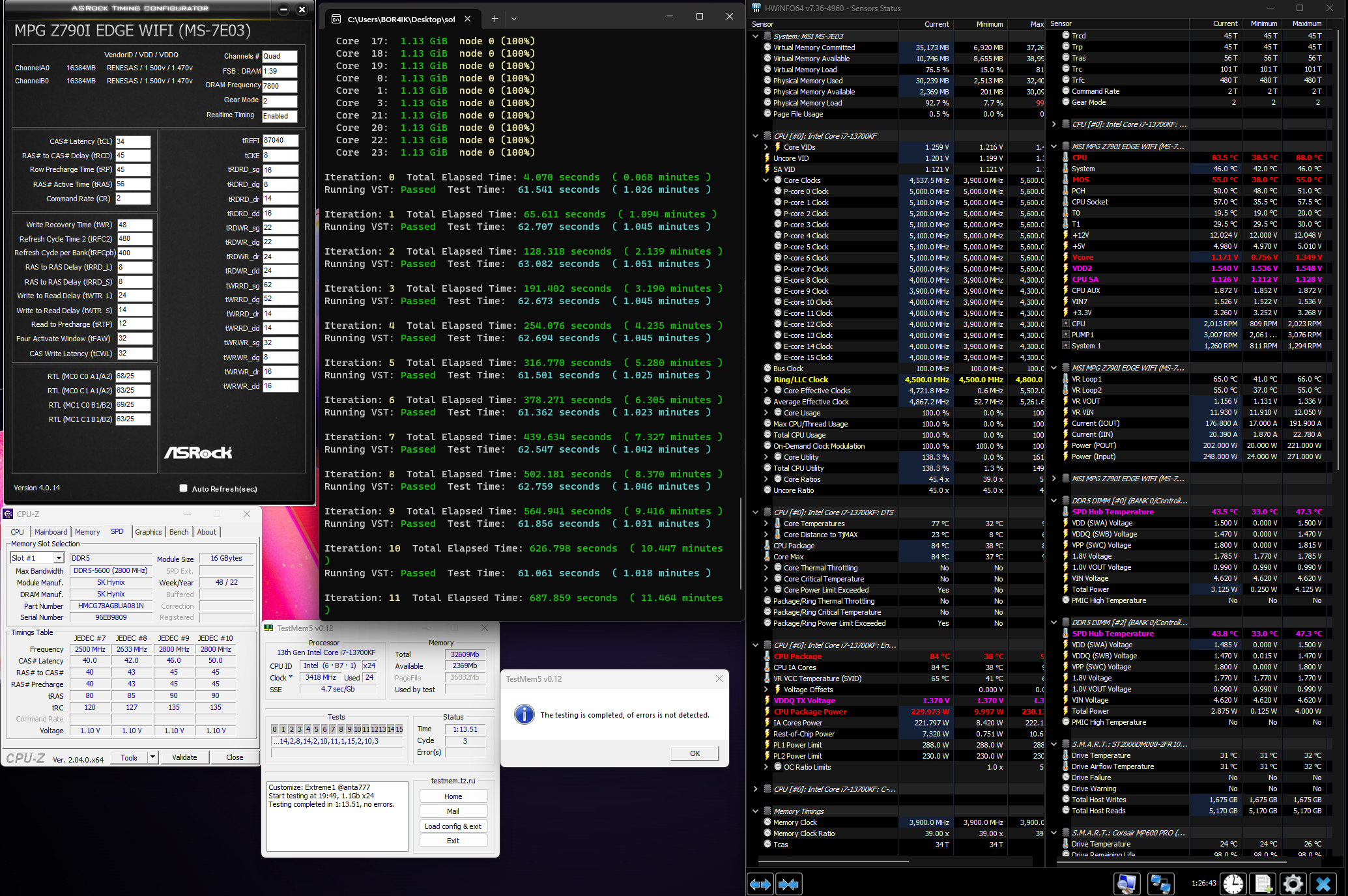Close sensors with the blue X icon

pos(1323,884)
